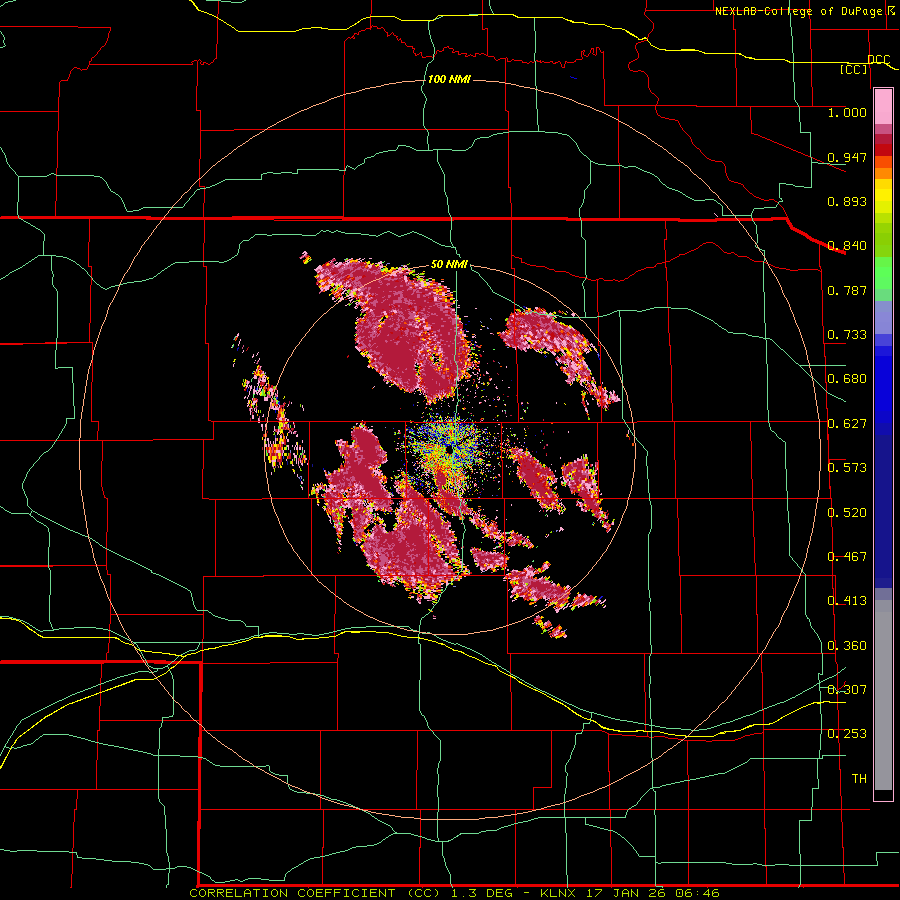Click the 0.627 scale value
This screenshot has height=900, width=900.
coord(847,424)
